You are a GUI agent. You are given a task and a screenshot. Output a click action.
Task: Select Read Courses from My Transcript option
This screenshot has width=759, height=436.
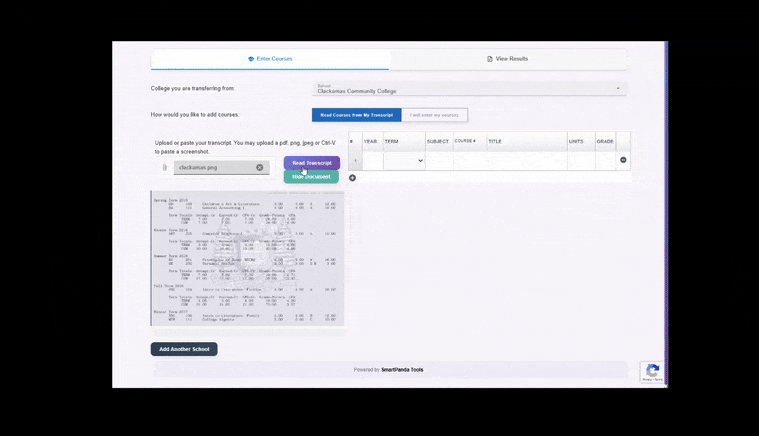pos(357,115)
